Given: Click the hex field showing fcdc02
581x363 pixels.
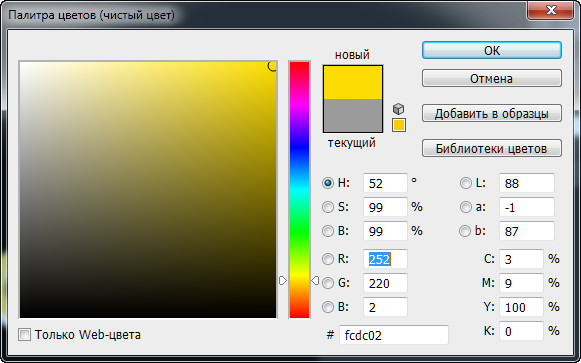Looking at the screenshot, I should 394,335.
